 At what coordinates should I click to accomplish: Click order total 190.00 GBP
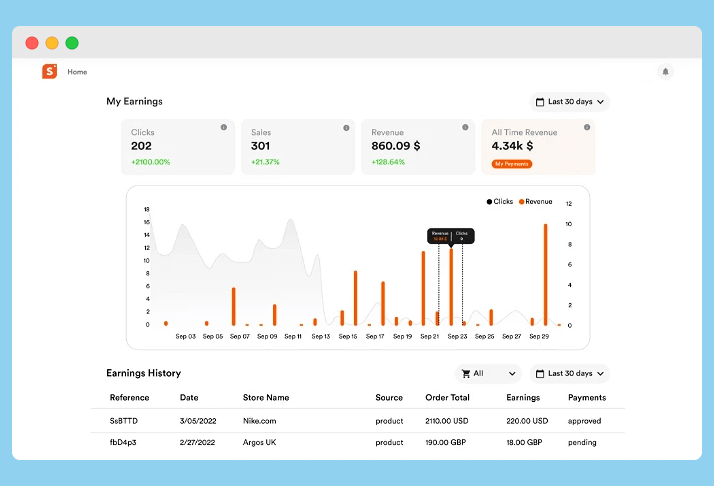point(446,442)
